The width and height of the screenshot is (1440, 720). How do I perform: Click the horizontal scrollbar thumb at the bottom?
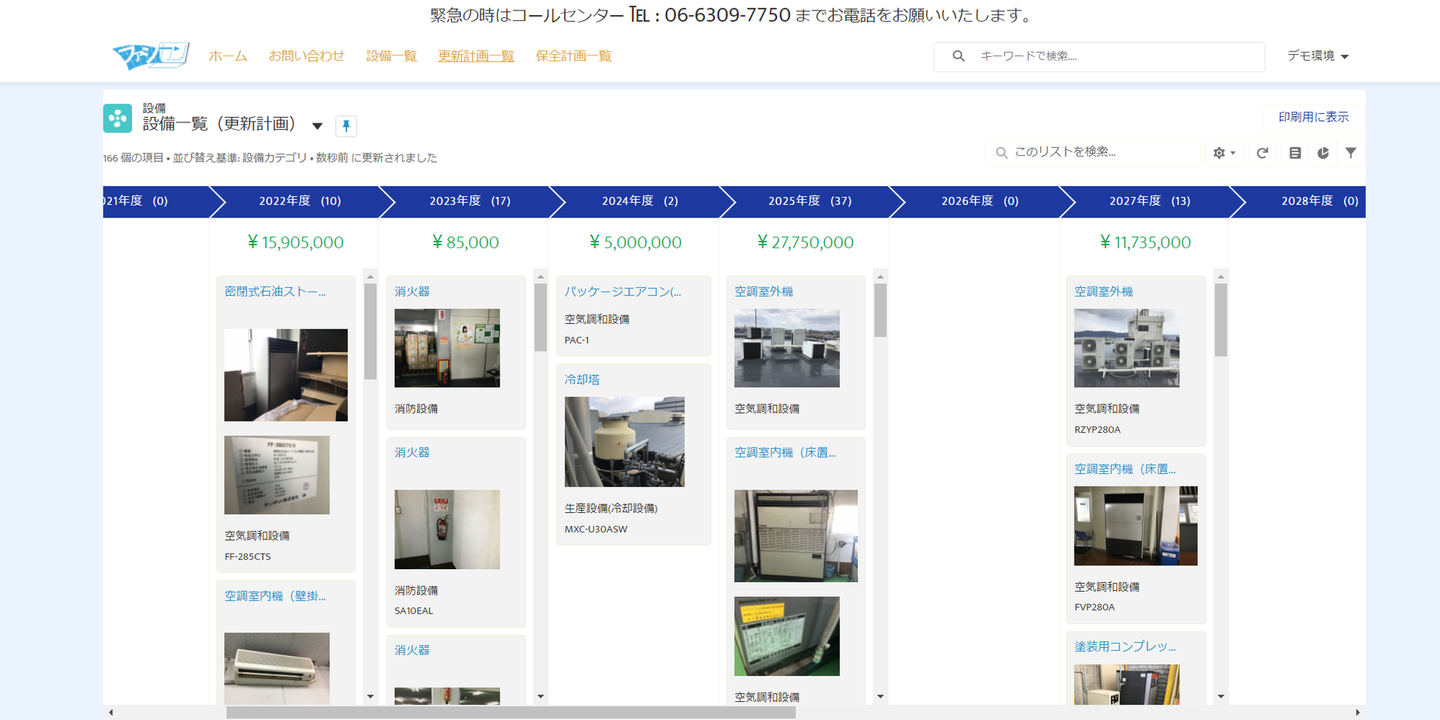pyautogui.click(x=511, y=713)
